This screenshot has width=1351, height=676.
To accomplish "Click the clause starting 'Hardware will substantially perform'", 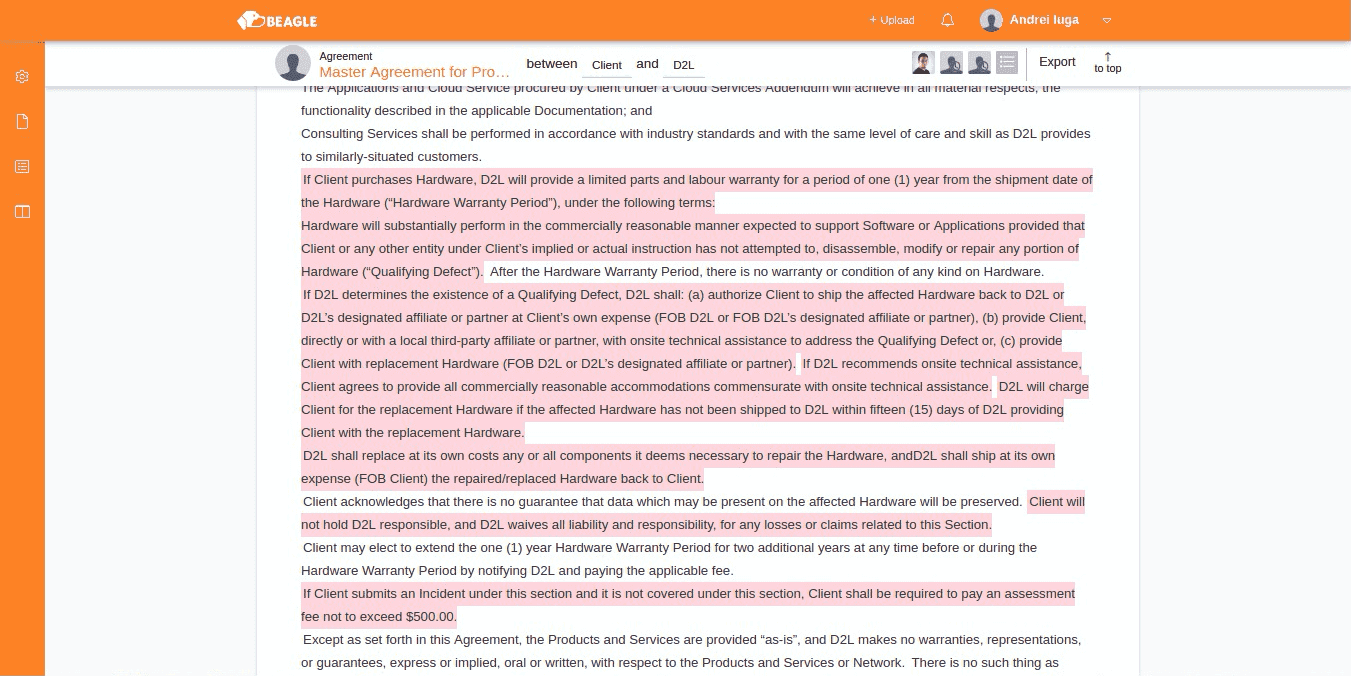I will 691,248.
